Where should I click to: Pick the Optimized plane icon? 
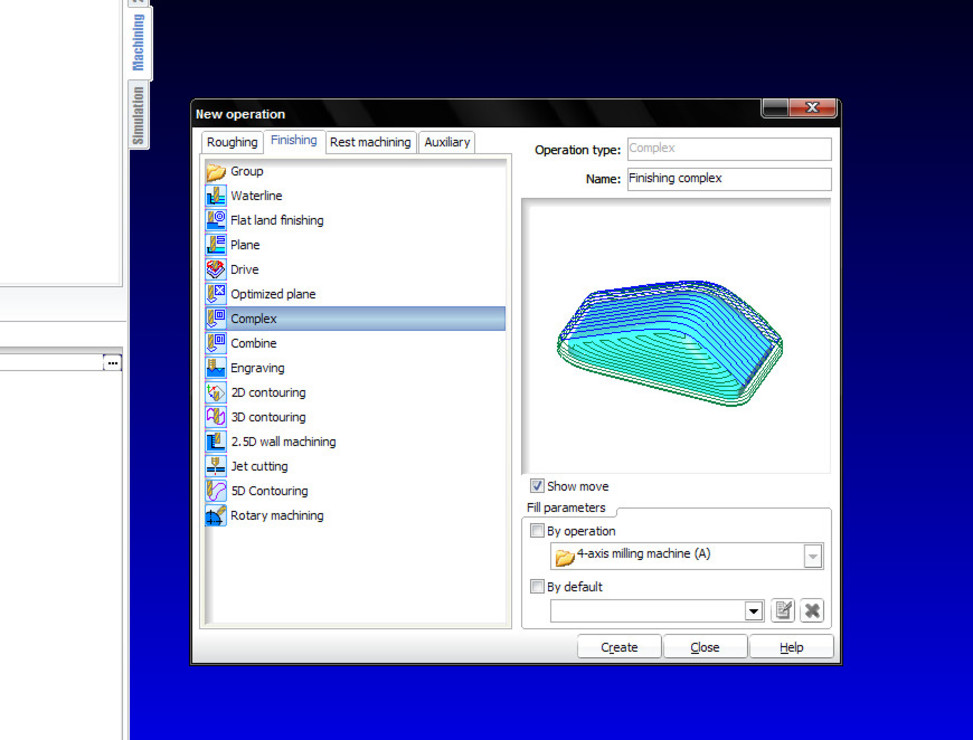pyautogui.click(x=216, y=294)
